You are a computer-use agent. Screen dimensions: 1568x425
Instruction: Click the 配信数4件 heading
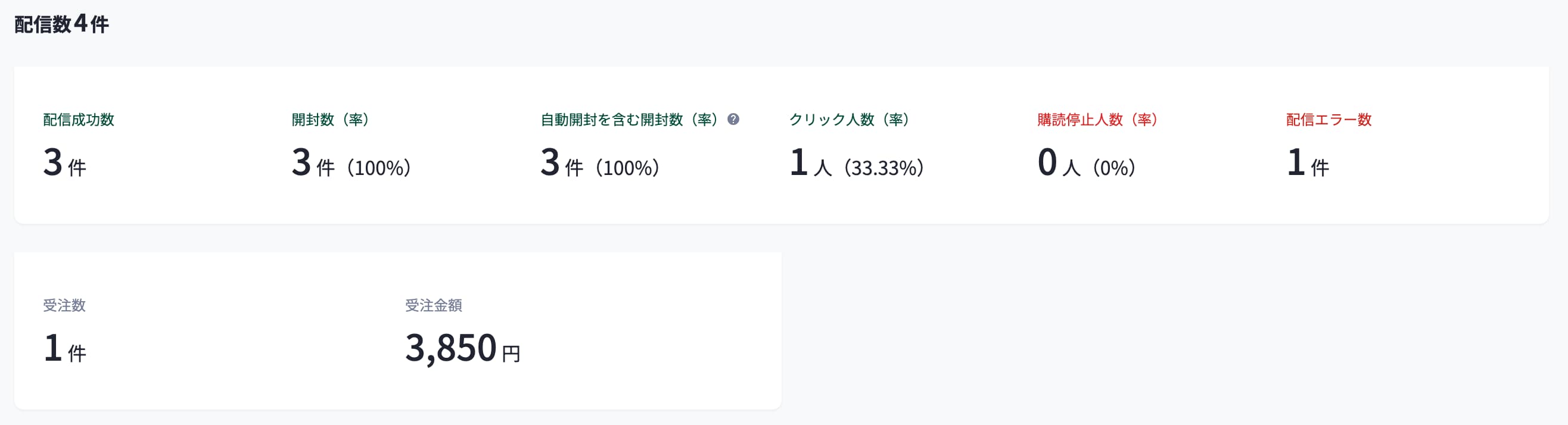[x=61, y=24]
